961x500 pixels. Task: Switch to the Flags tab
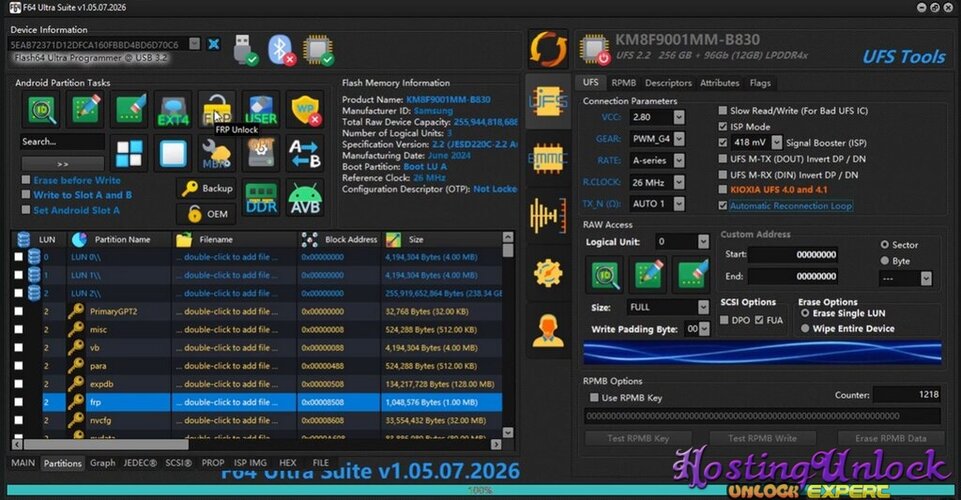tap(760, 83)
